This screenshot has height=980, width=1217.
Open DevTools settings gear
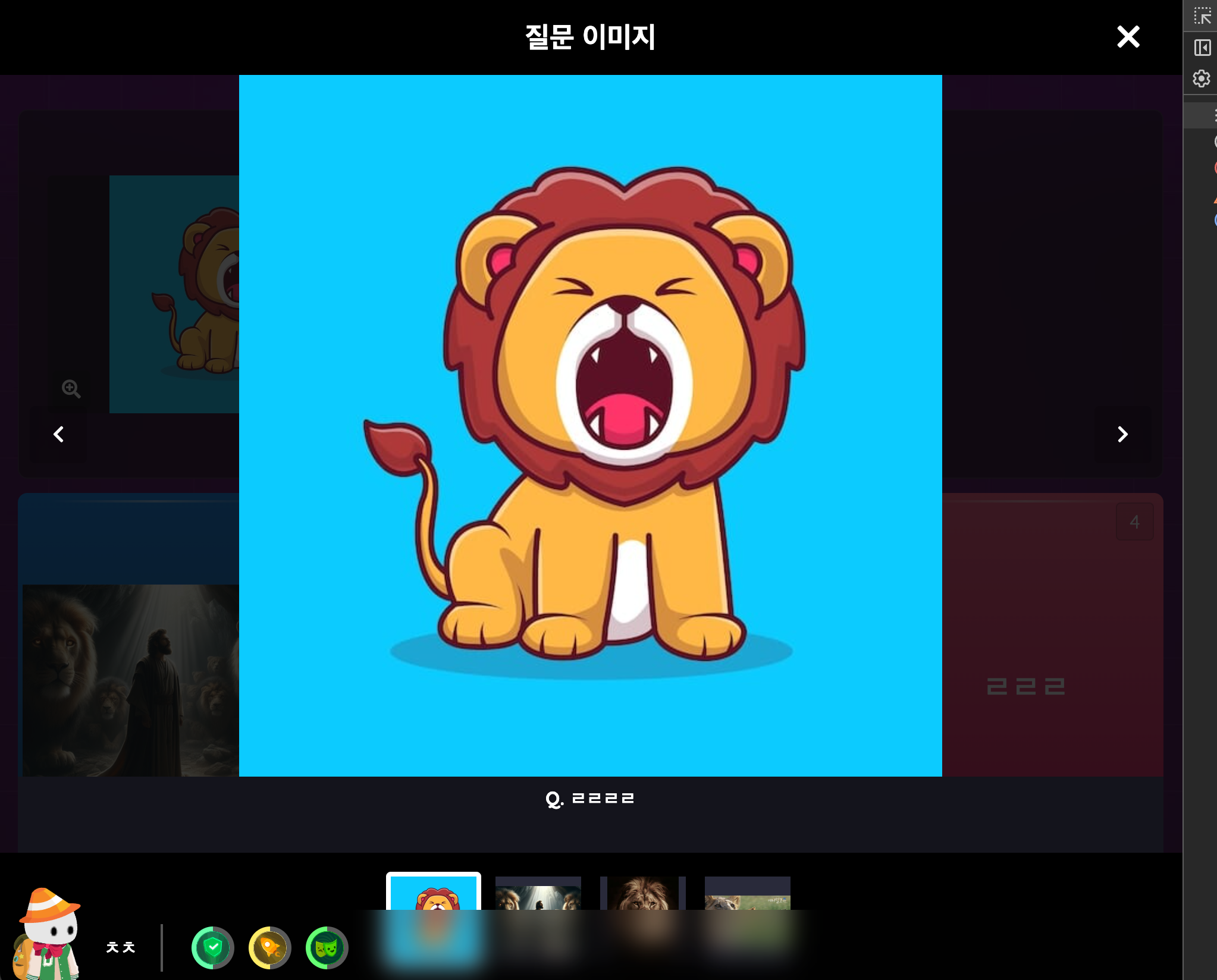point(1202,78)
